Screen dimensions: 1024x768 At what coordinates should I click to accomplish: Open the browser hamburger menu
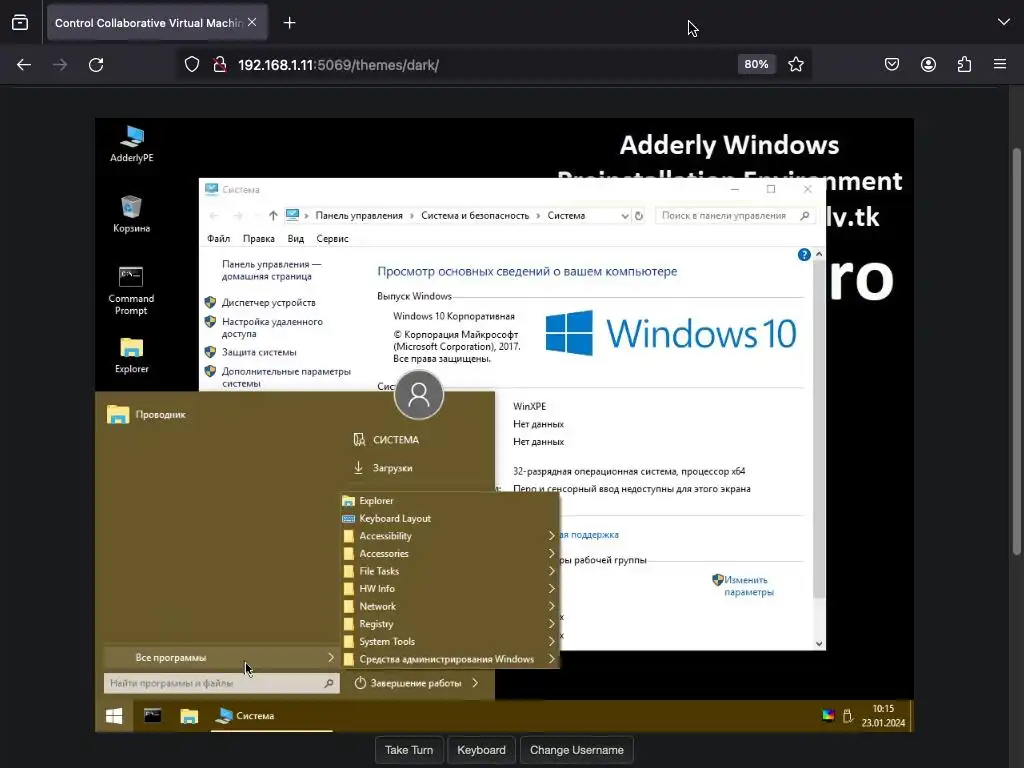(x=1000, y=64)
